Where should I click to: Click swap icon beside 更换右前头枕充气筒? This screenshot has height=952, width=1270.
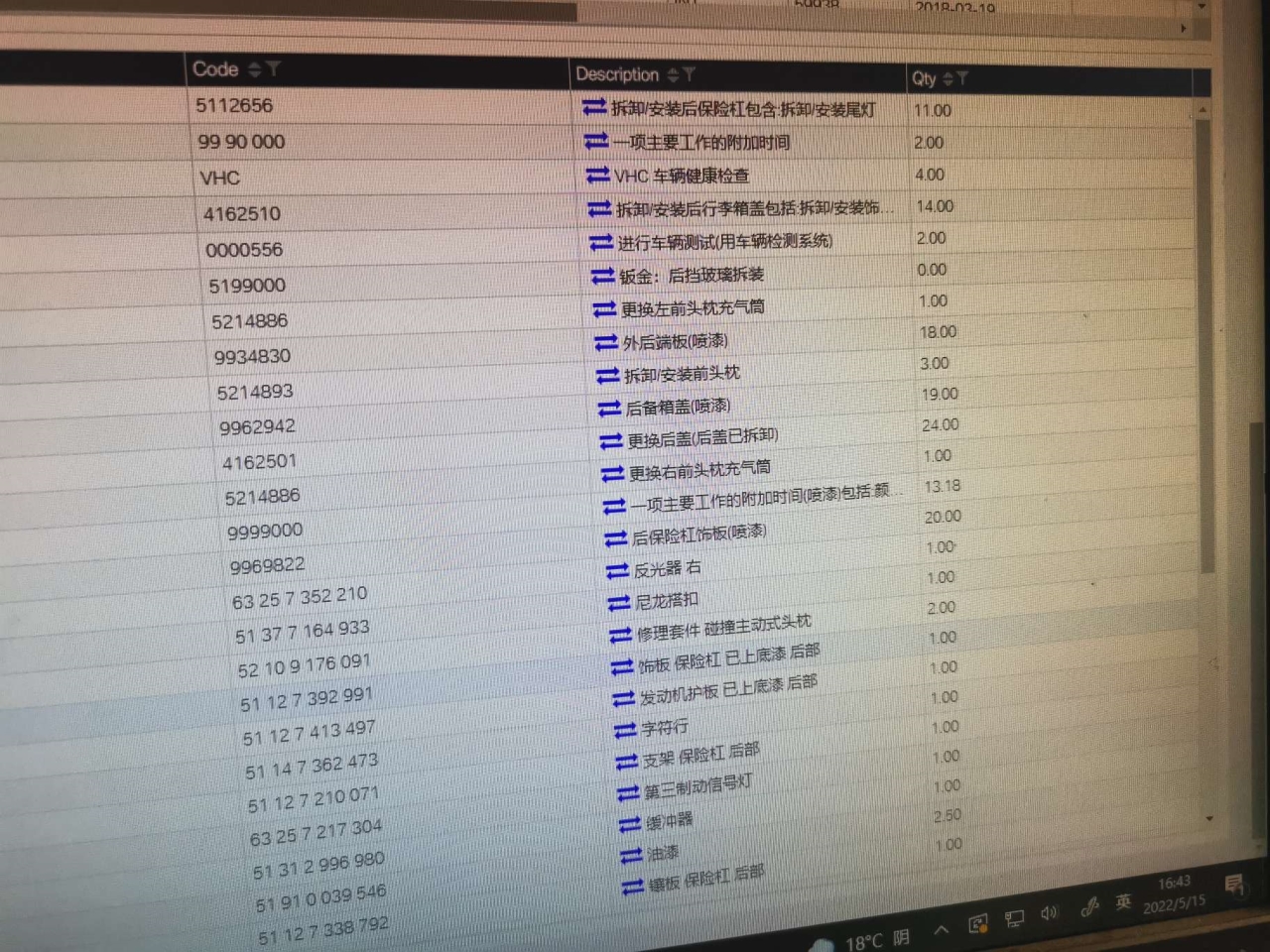tap(613, 474)
